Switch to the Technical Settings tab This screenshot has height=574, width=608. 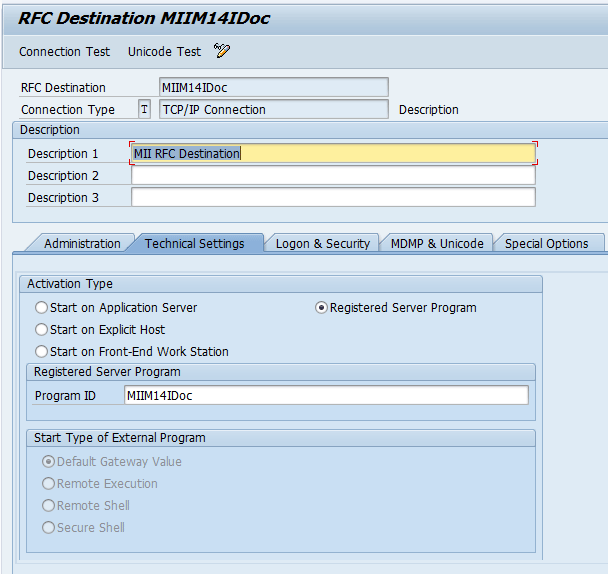(194, 243)
